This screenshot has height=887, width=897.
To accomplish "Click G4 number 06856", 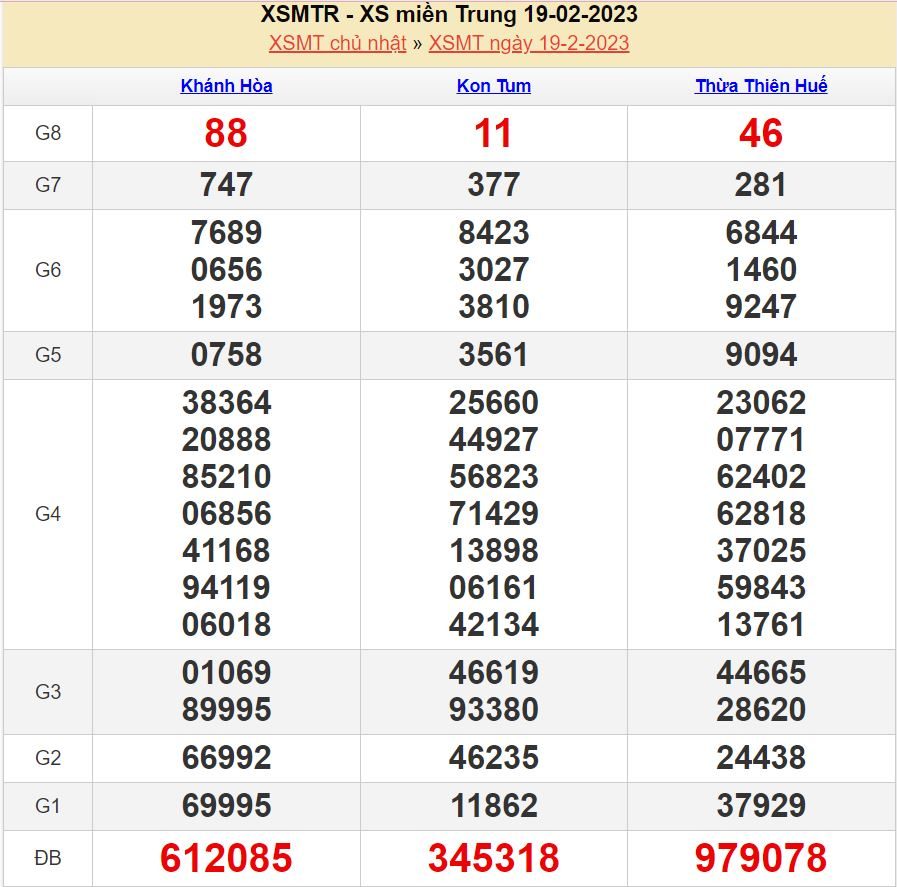I will [x=227, y=514].
